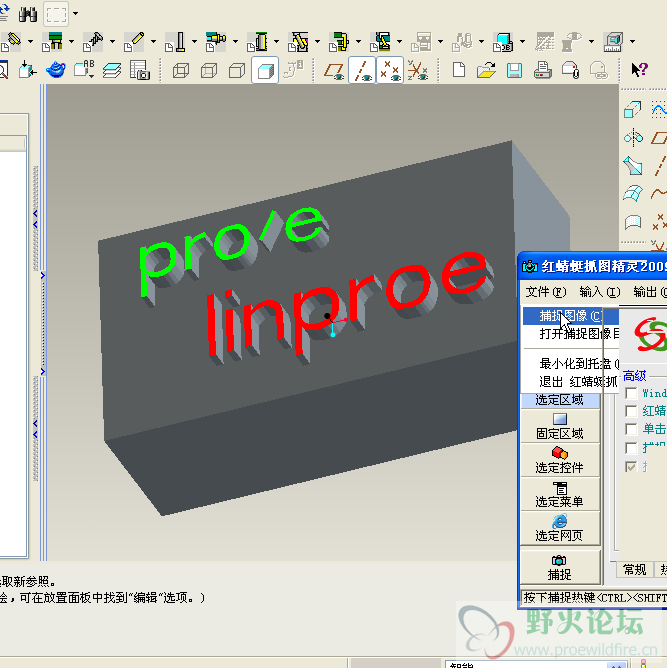
Task: Click the boundary blend surface icon right toolbar
Action: [x=633, y=194]
